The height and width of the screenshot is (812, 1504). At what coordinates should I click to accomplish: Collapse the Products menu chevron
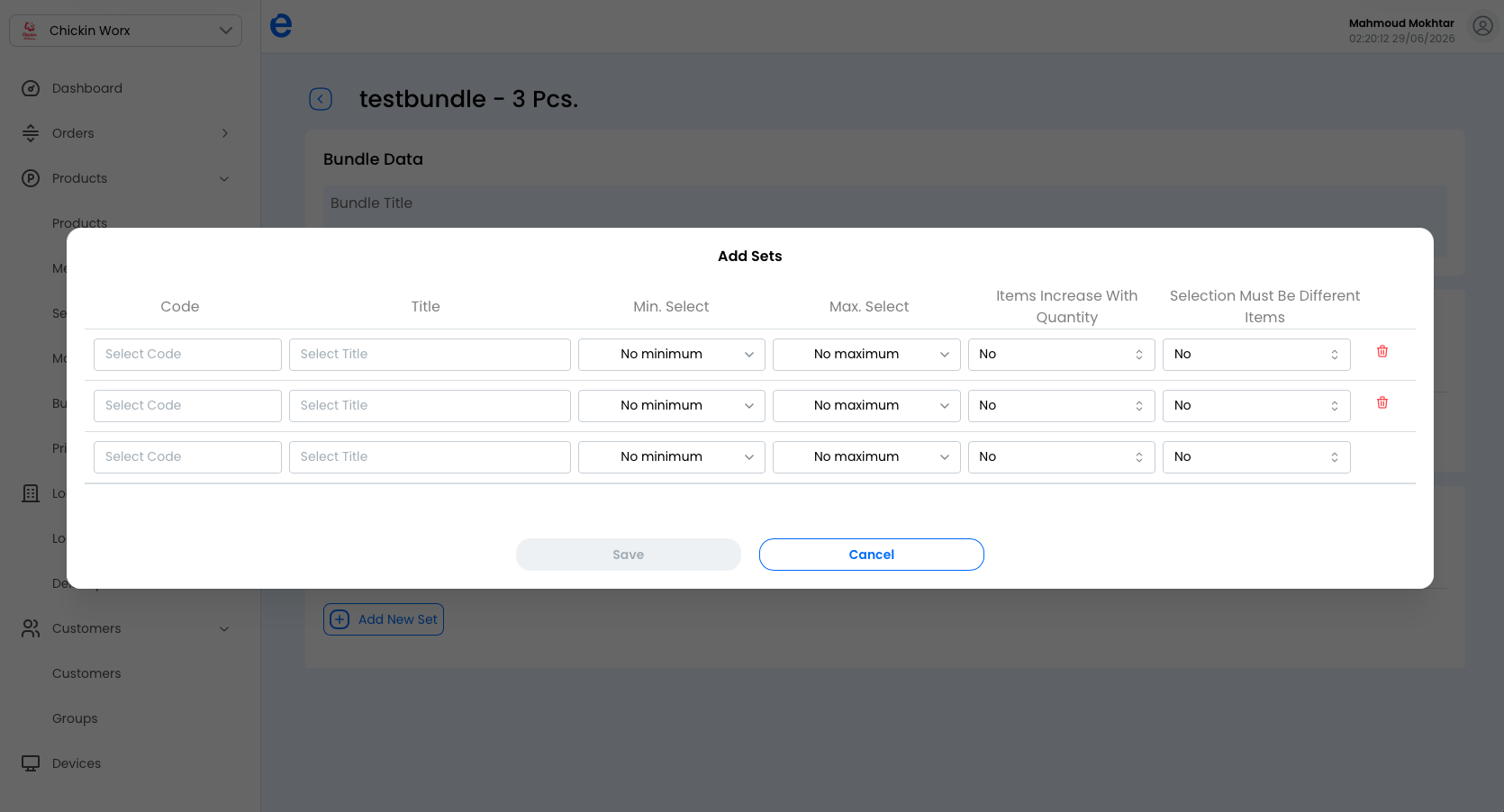pyautogui.click(x=224, y=178)
